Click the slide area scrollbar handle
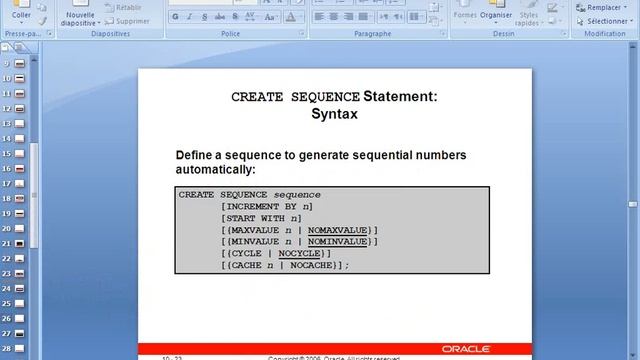The height and width of the screenshot is (360, 640). pyautogui.click(x=633, y=204)
